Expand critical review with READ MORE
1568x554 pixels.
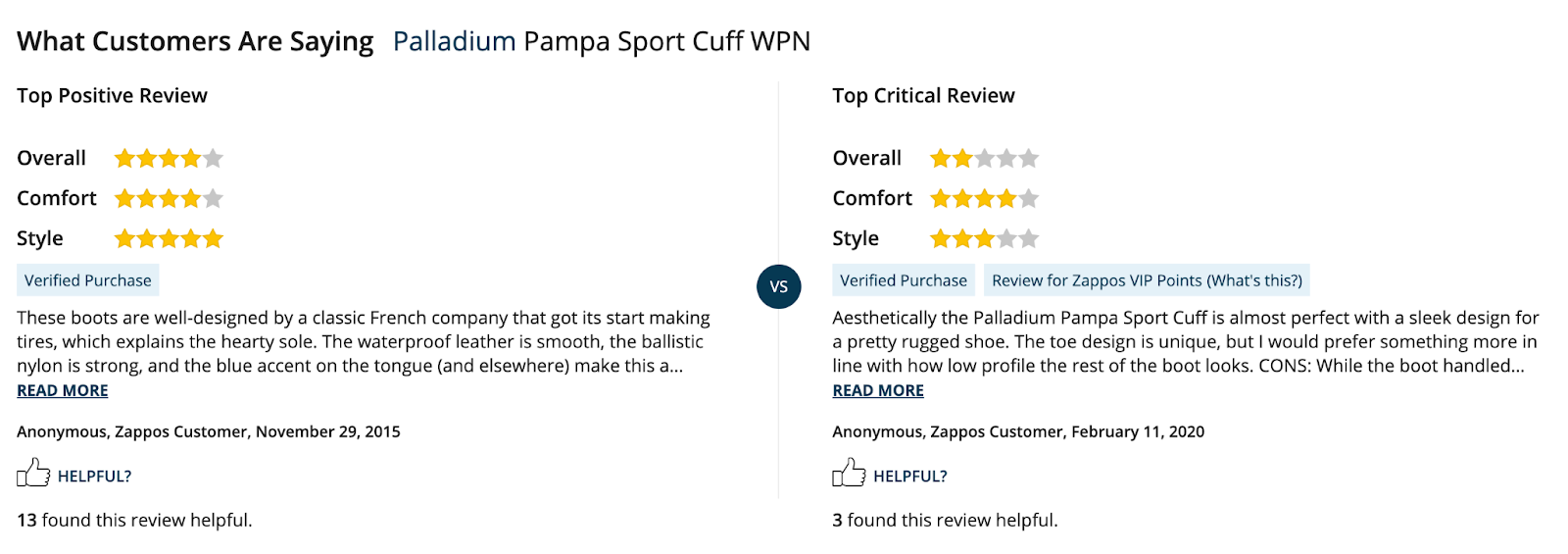click(878, 390)
